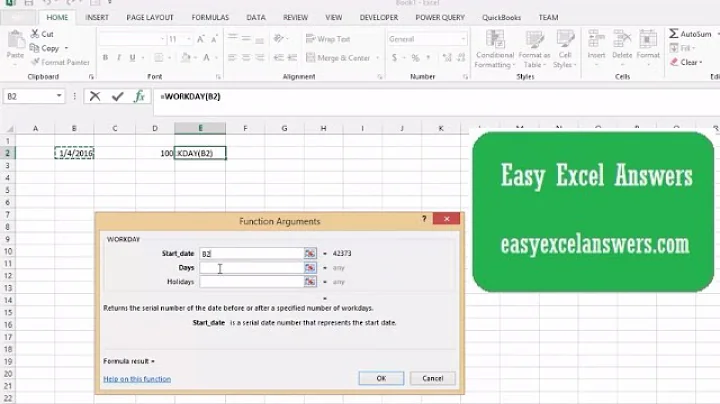Screen dimensions: 720x404
Task: Open Format as Table
Action: (x=534, y=50)
